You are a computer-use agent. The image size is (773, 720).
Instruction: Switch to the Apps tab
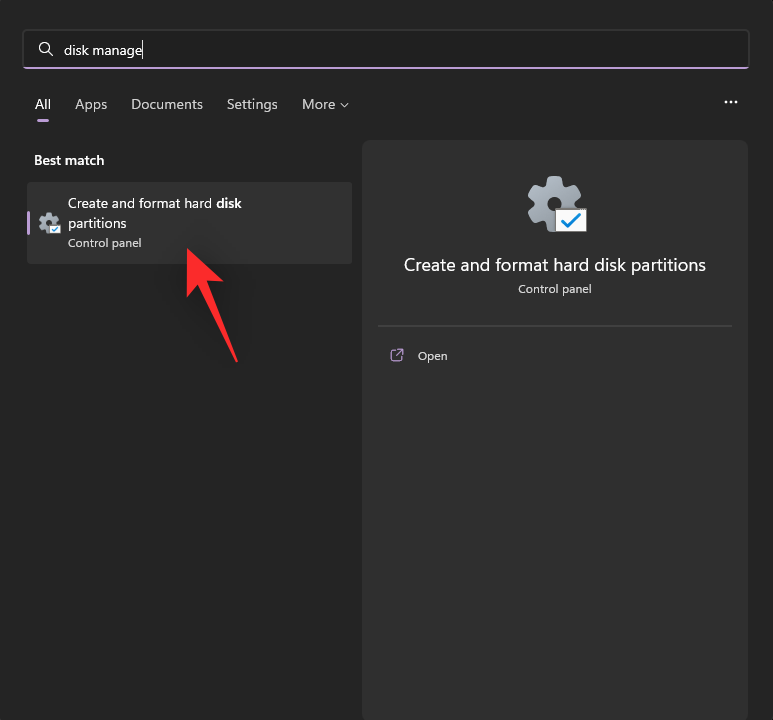tap(91, 104)
